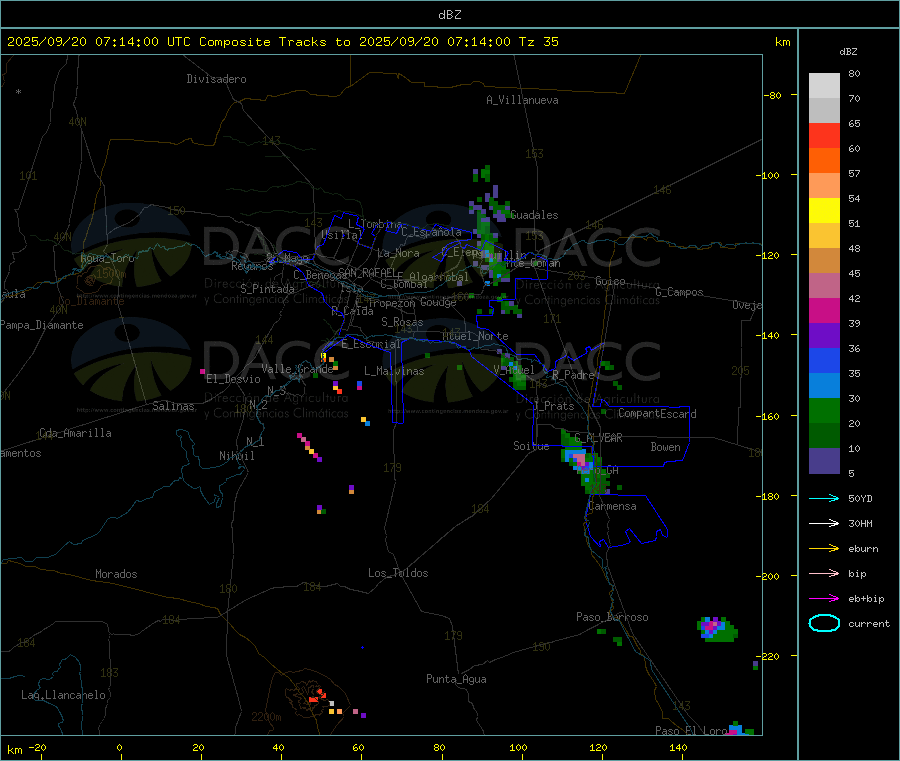Click the Morados map label

pos(116,574)
